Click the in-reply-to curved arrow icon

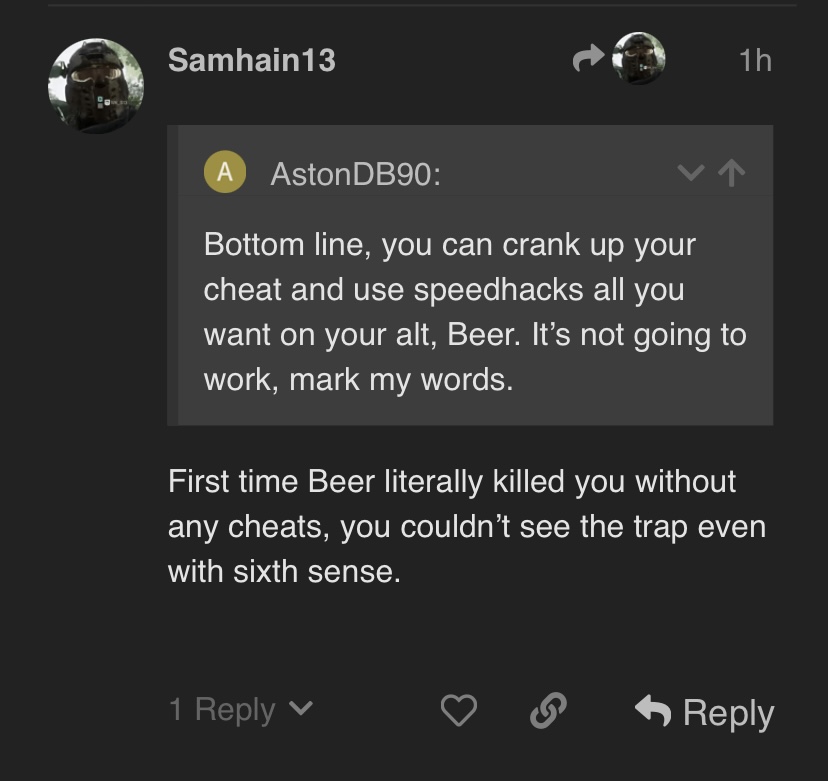[x=587, y=61]
